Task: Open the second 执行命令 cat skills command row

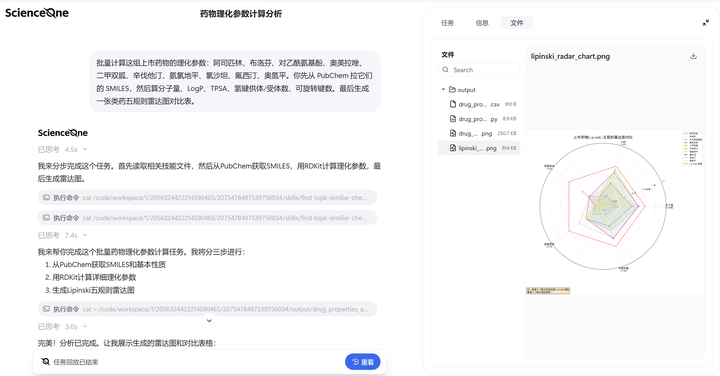Action: 208,218
